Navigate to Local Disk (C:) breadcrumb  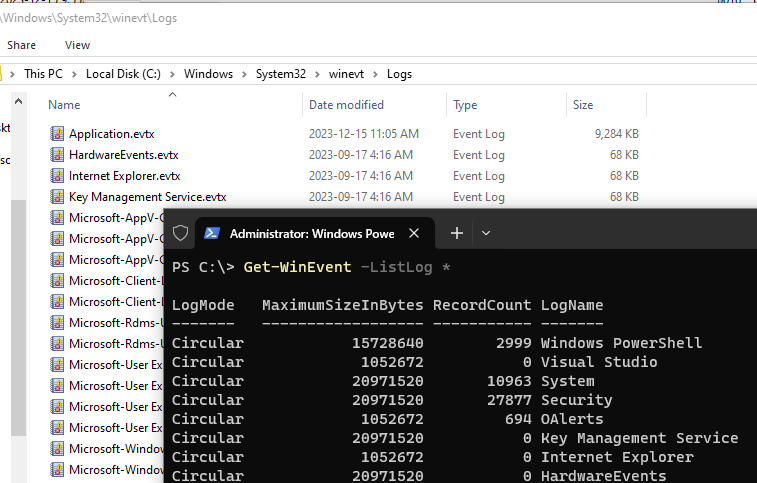(123, 74)
